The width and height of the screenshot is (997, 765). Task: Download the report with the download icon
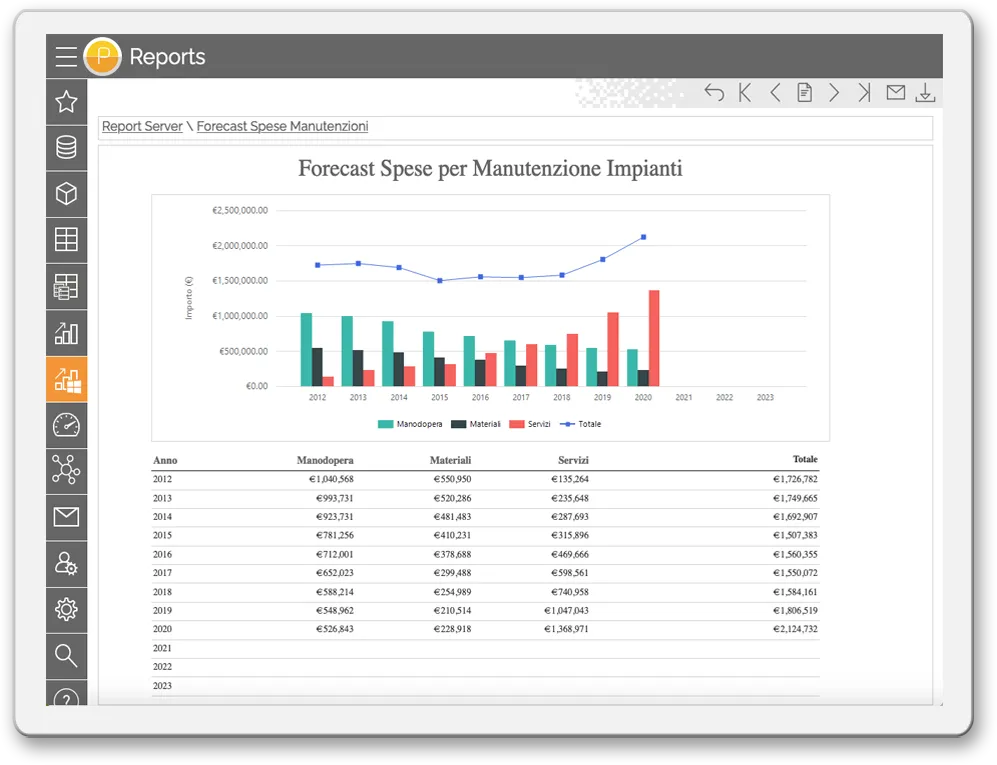pyautogui.click(x=926, y=93)
